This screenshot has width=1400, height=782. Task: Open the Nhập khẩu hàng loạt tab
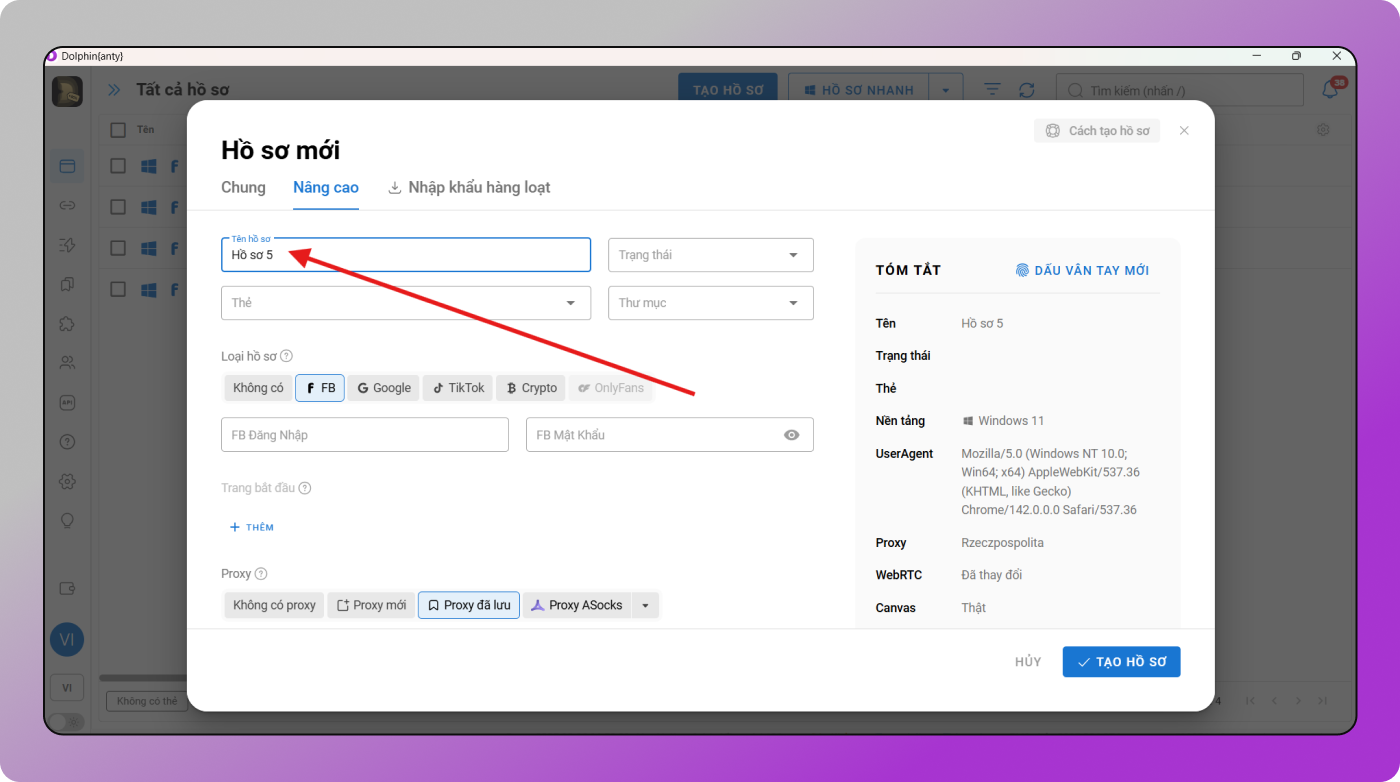(469, 187)
